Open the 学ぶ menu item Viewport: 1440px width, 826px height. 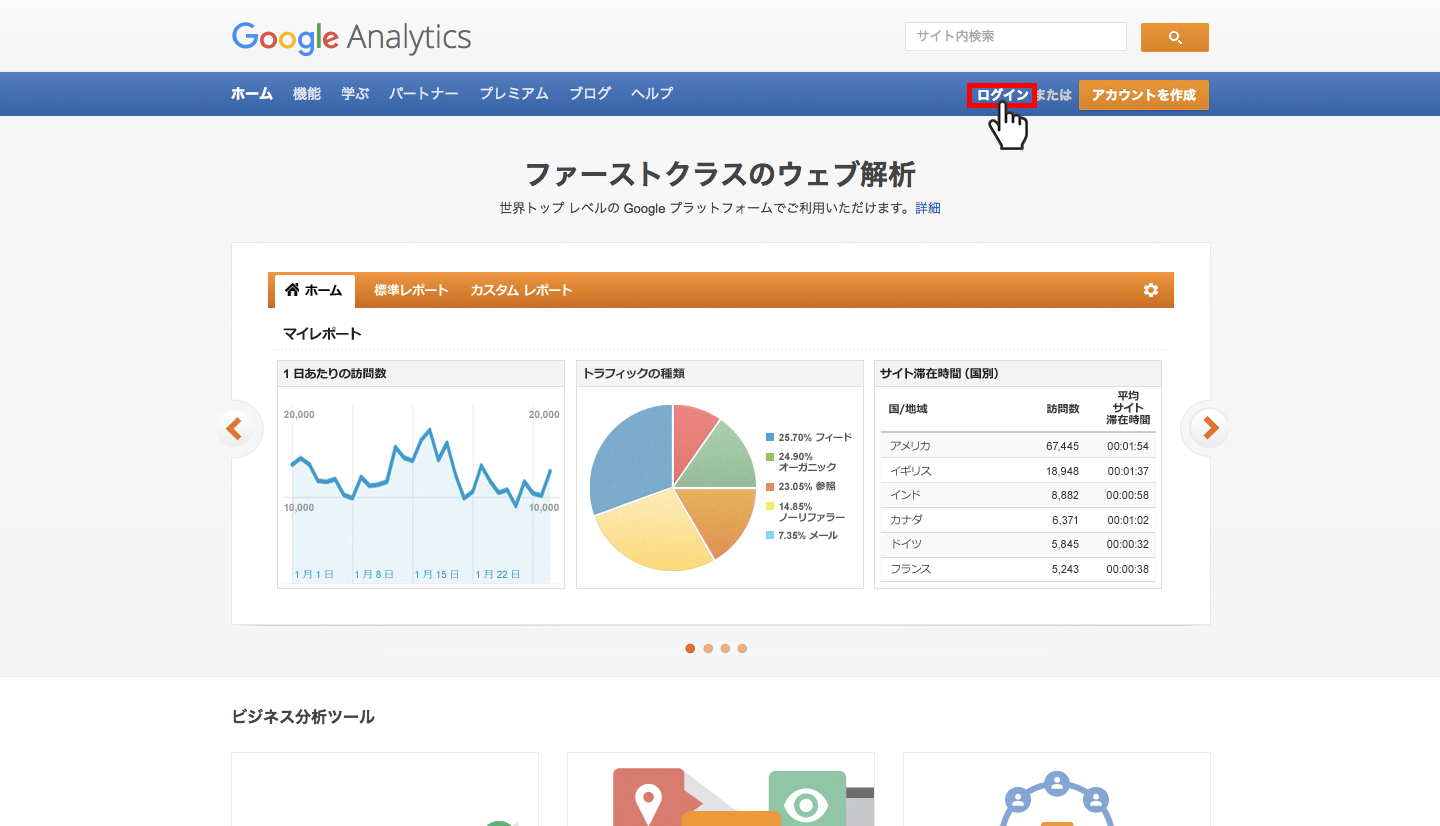355,94
